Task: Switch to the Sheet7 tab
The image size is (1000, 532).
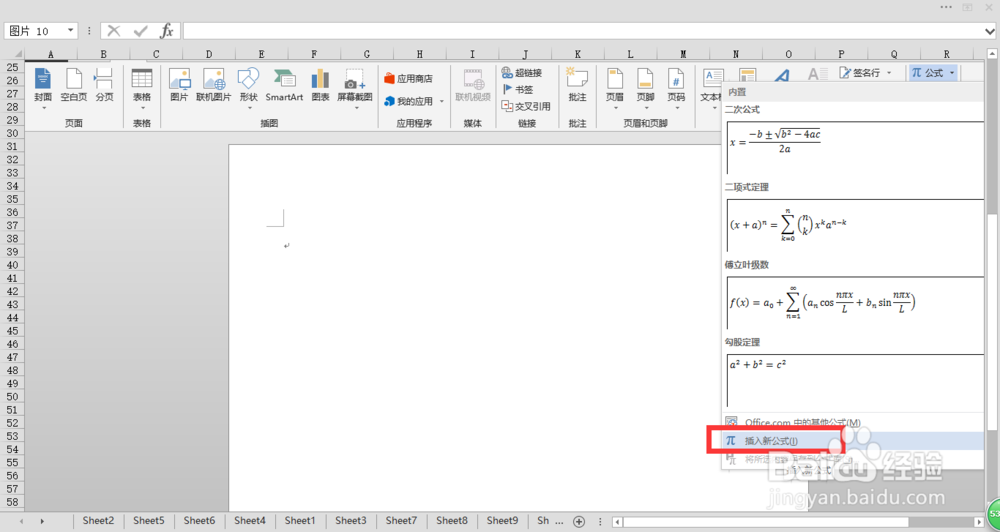Action: 401,521
